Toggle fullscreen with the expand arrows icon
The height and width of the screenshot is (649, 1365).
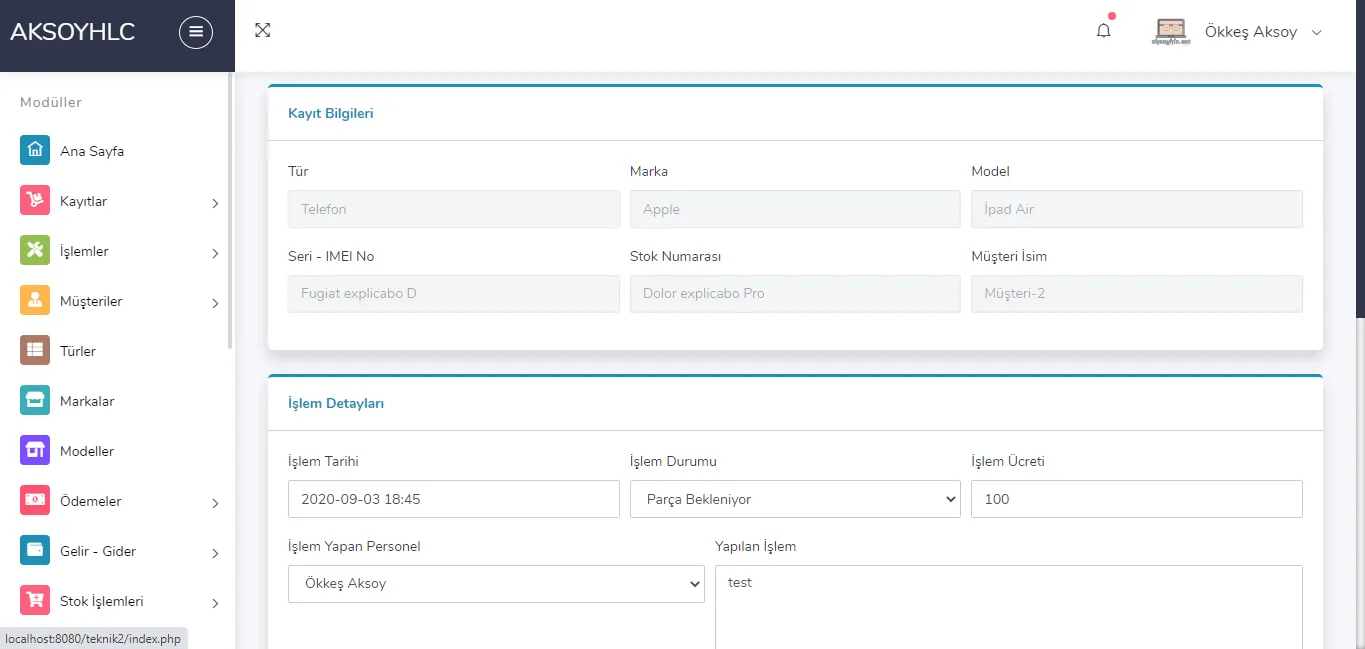pos(263,30)
